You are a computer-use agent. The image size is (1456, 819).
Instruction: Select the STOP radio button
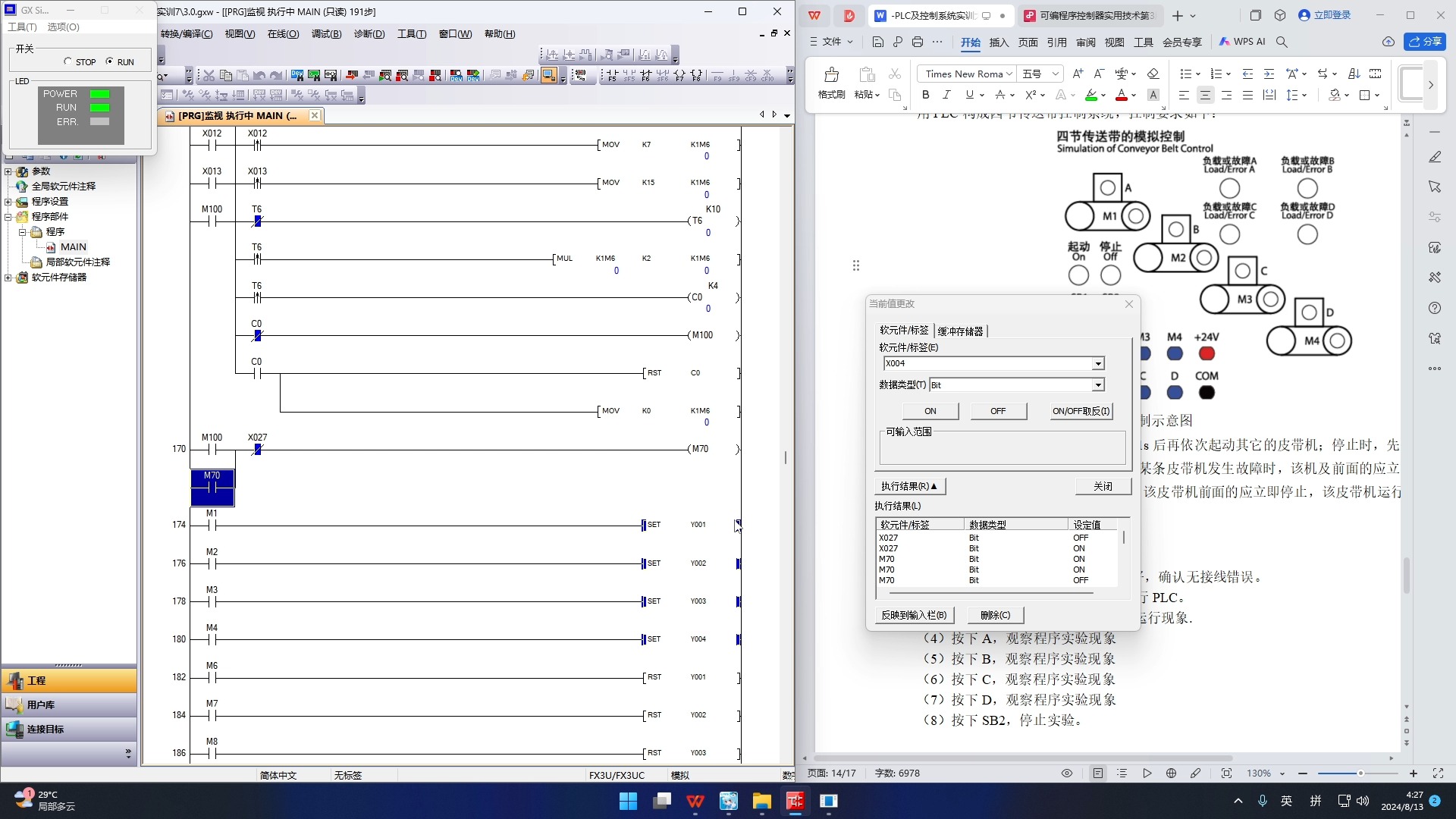pos(68,61)
